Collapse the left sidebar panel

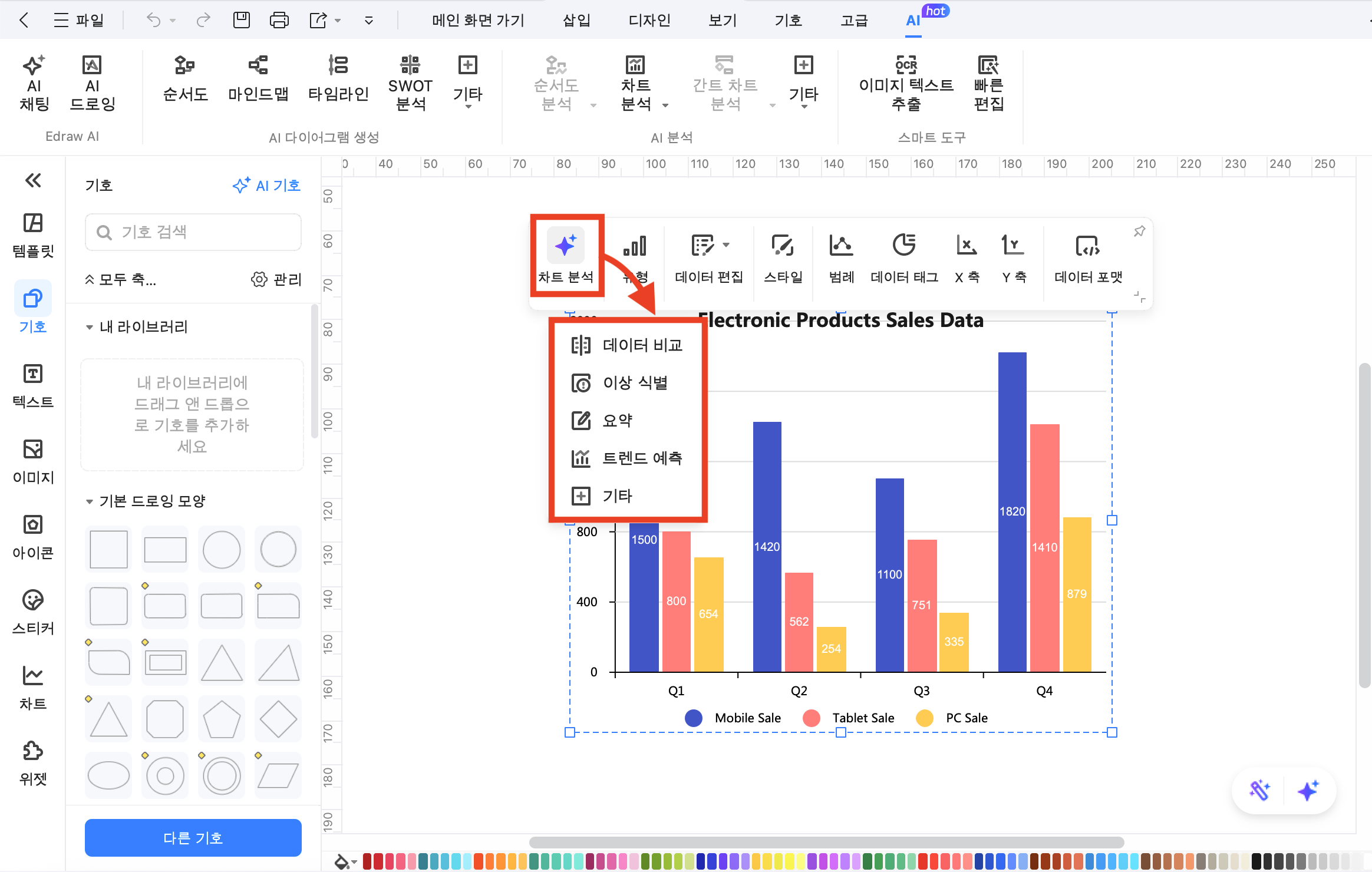(x=33, y=180)
